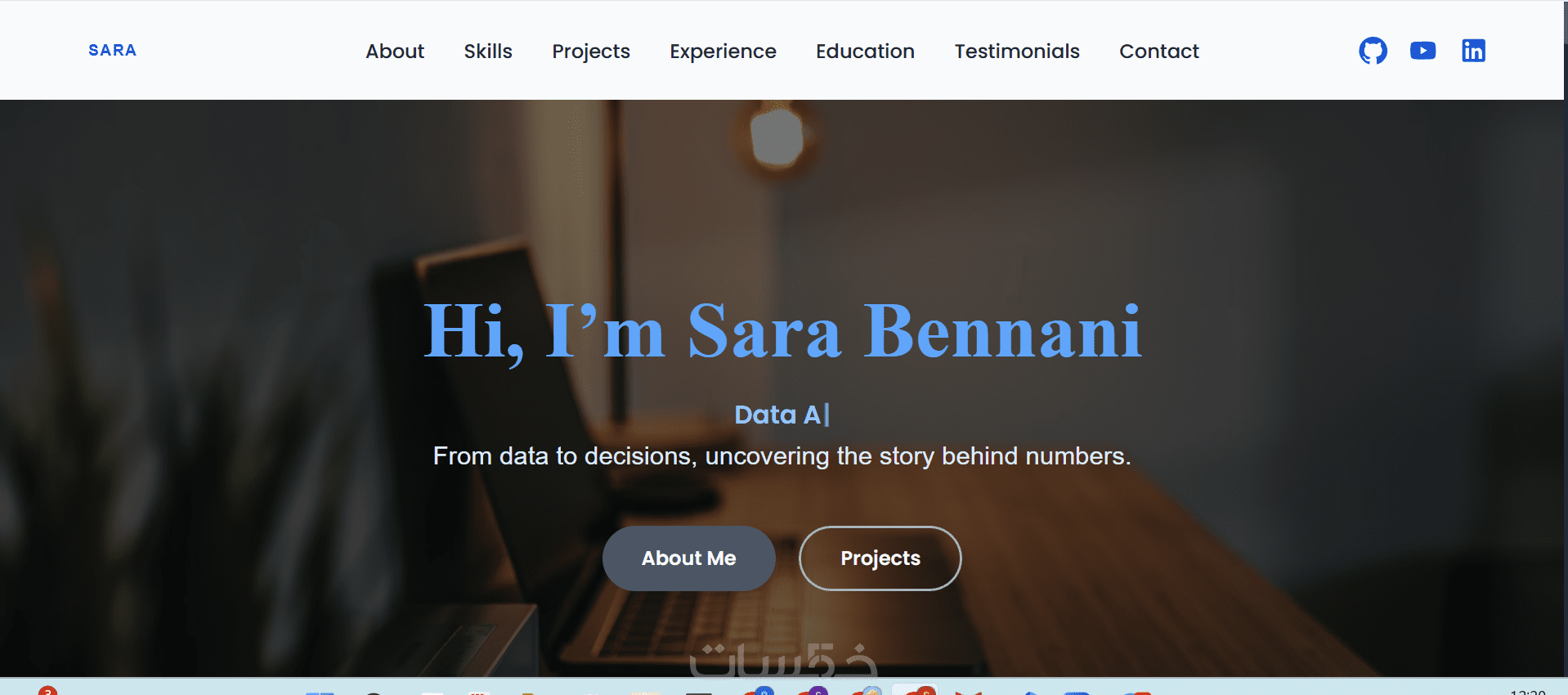Go to the About nav item
This screenshot has height=695, width=1568.
395,52
